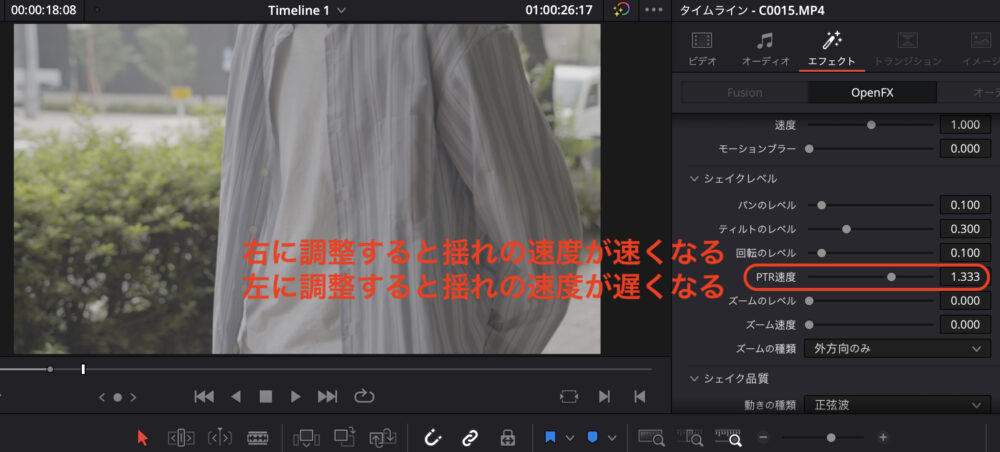Select the arrow selection mode tool
1000x452 pixels.
tap(142, 437)
